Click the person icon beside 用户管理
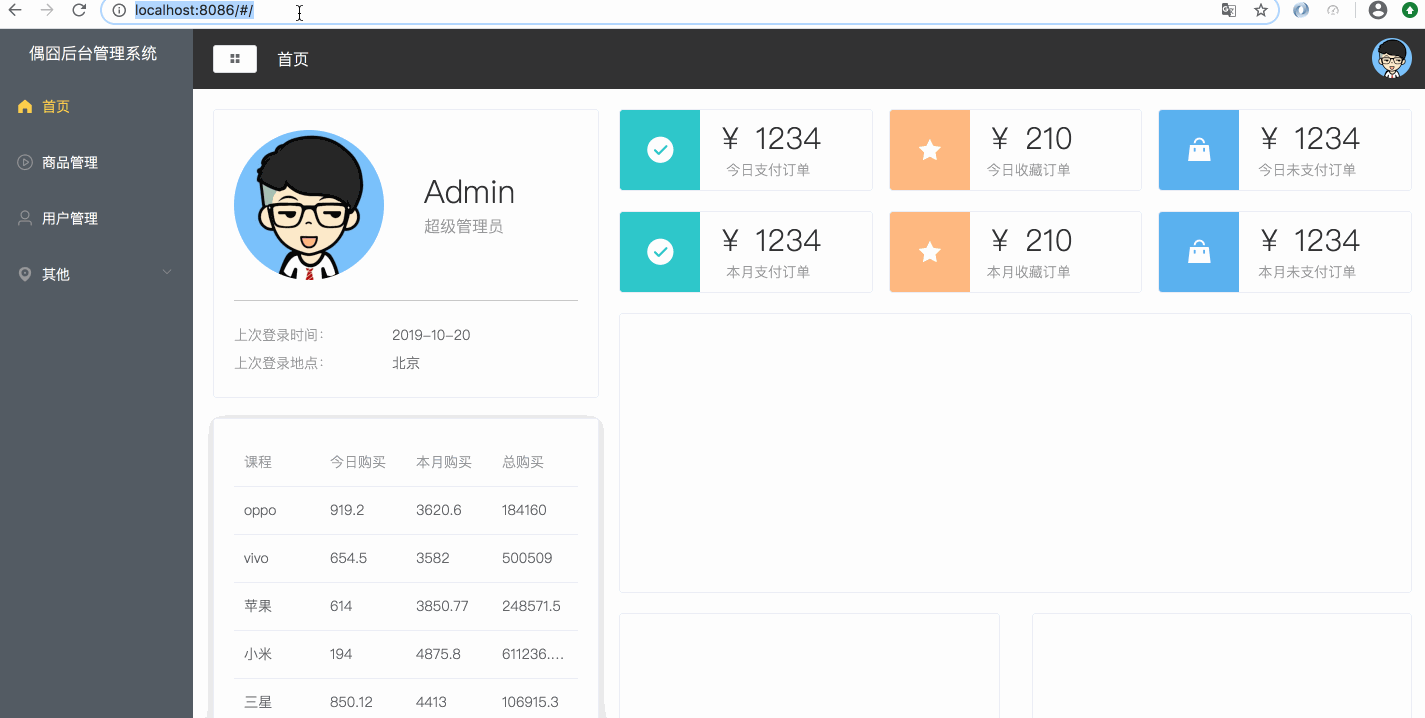The image size is (1425, 718). 25,218
